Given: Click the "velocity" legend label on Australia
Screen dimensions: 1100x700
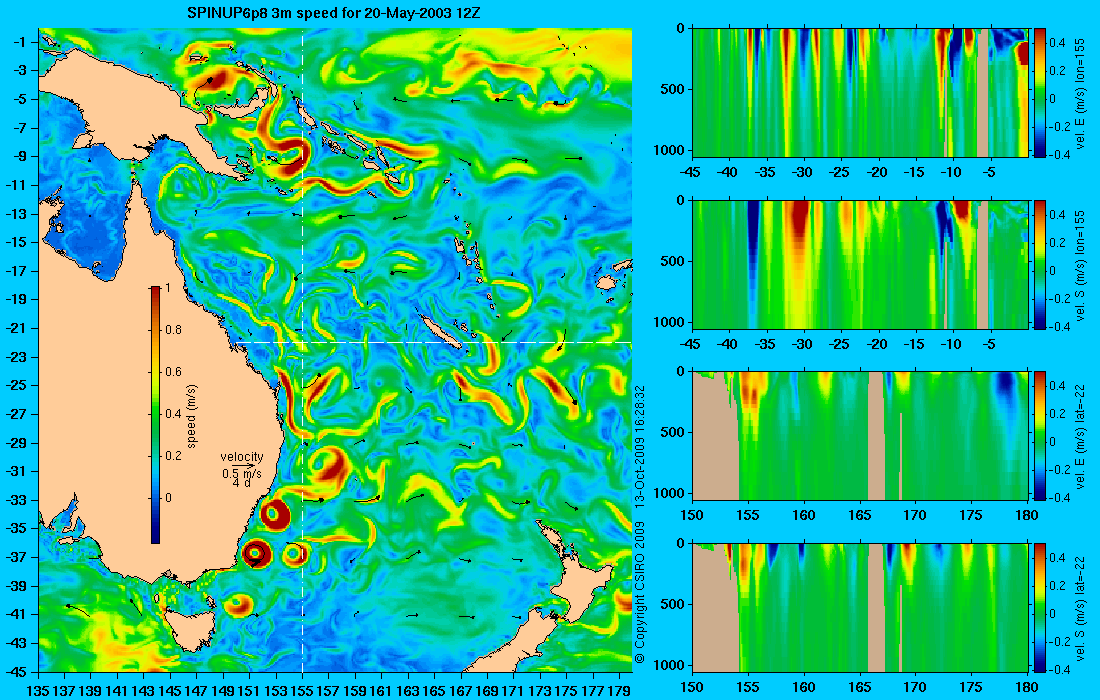Looking at the screenshot, I should 242,457.
